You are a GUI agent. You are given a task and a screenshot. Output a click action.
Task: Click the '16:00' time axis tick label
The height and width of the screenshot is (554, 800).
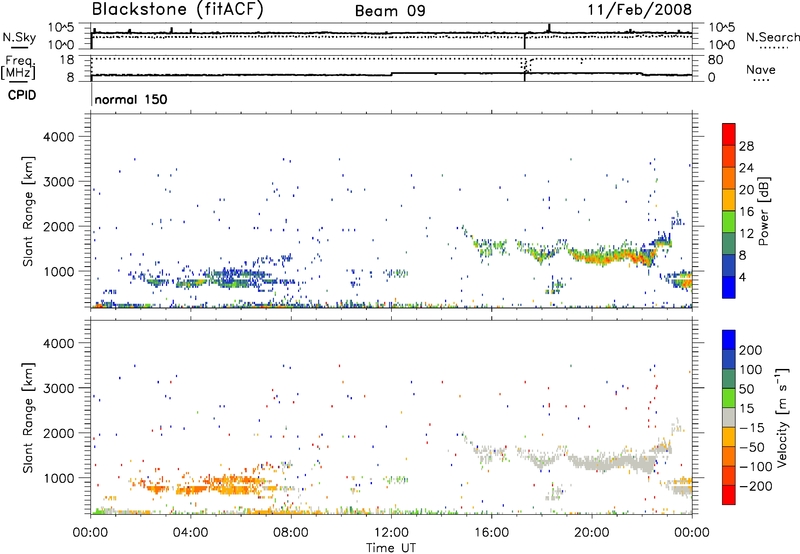491,533
